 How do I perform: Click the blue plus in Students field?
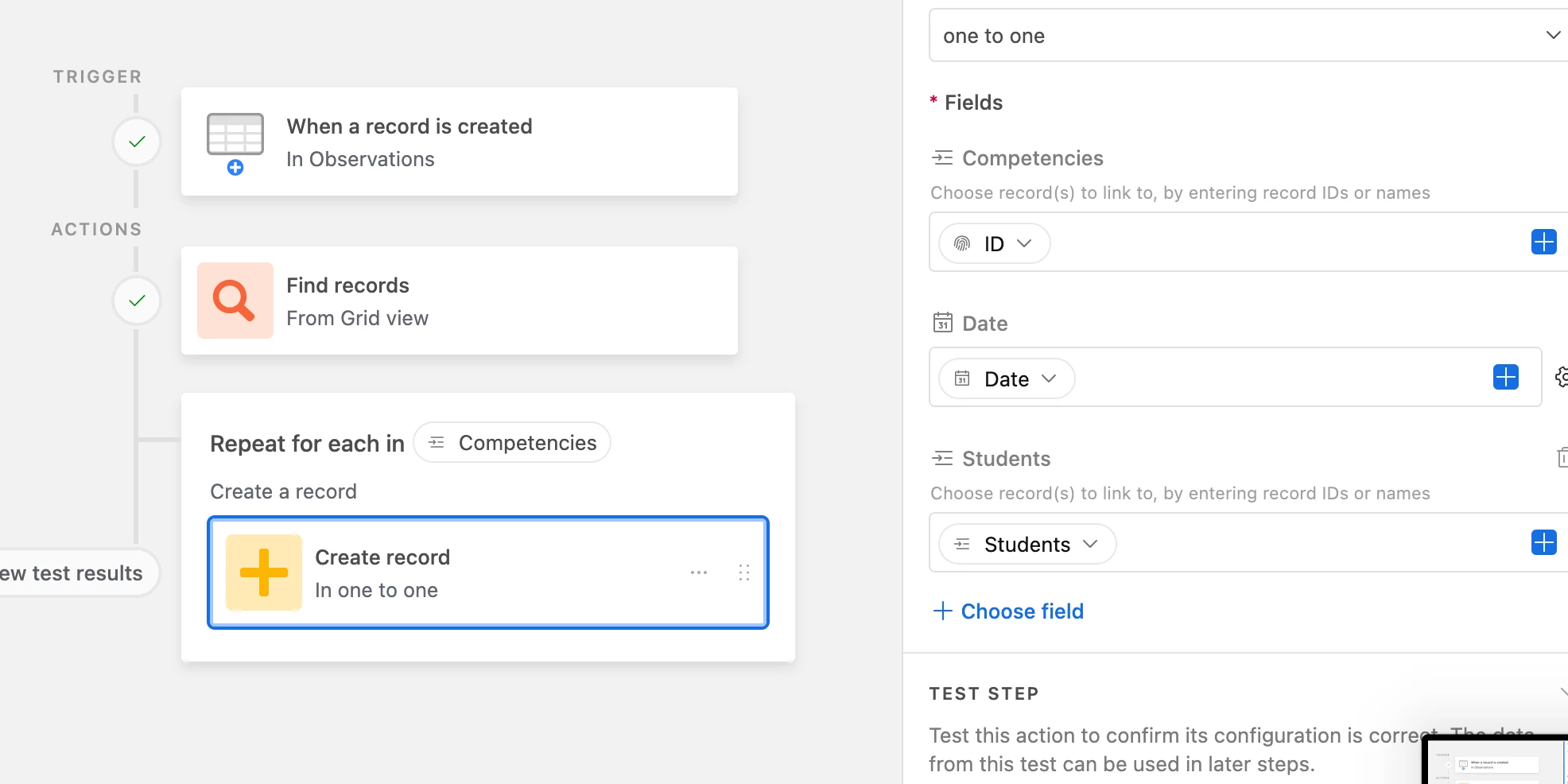point(1543,542)
